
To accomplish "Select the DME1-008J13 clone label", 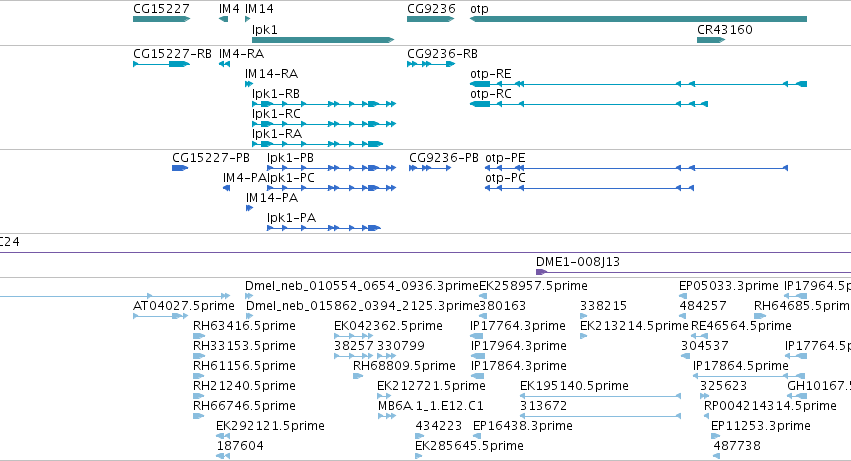I will 577,262.
